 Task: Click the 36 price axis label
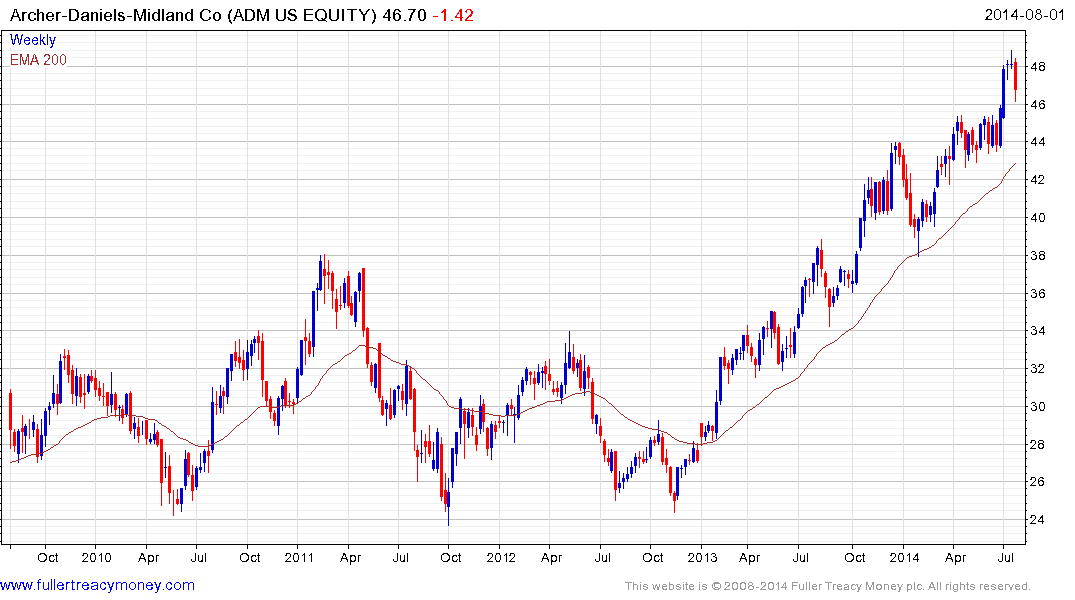point(1037,293)
